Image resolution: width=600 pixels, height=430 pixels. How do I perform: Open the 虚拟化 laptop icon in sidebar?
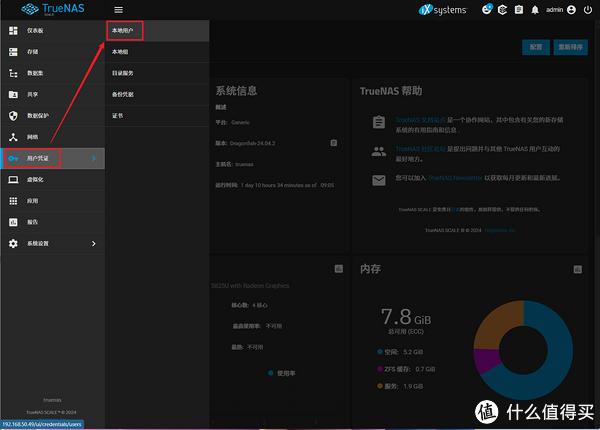coord(13,179)
